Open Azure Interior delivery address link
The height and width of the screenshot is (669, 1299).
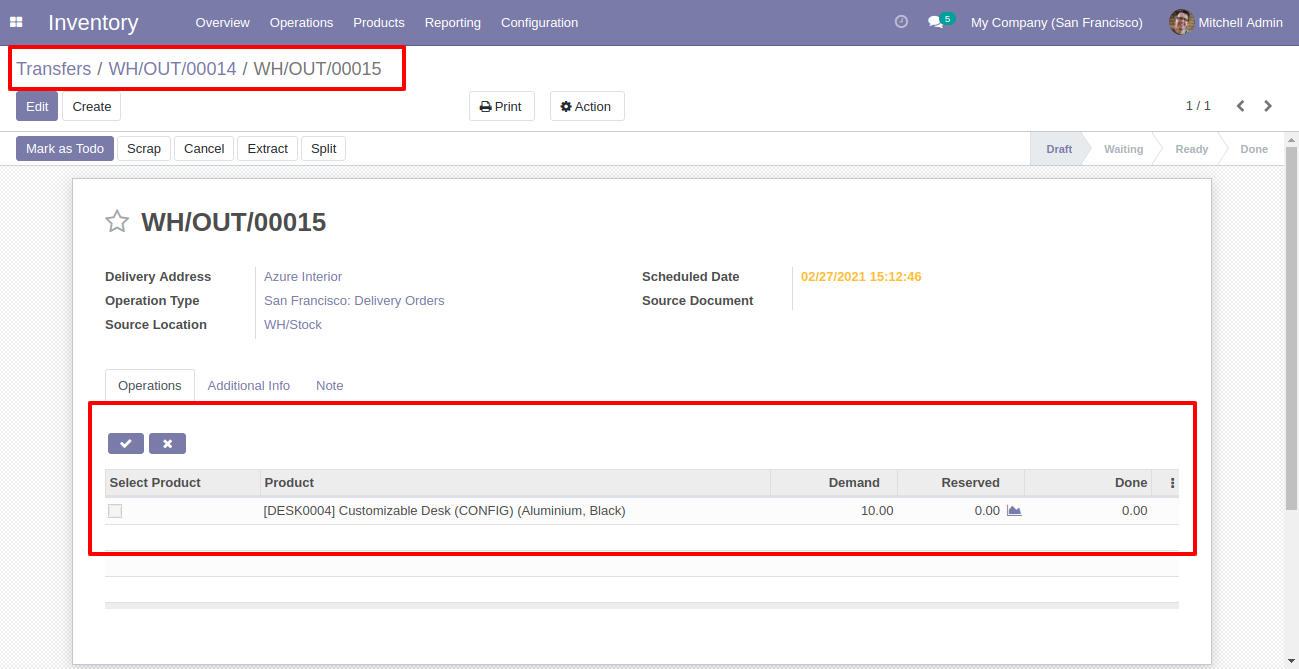coord(303,276)
